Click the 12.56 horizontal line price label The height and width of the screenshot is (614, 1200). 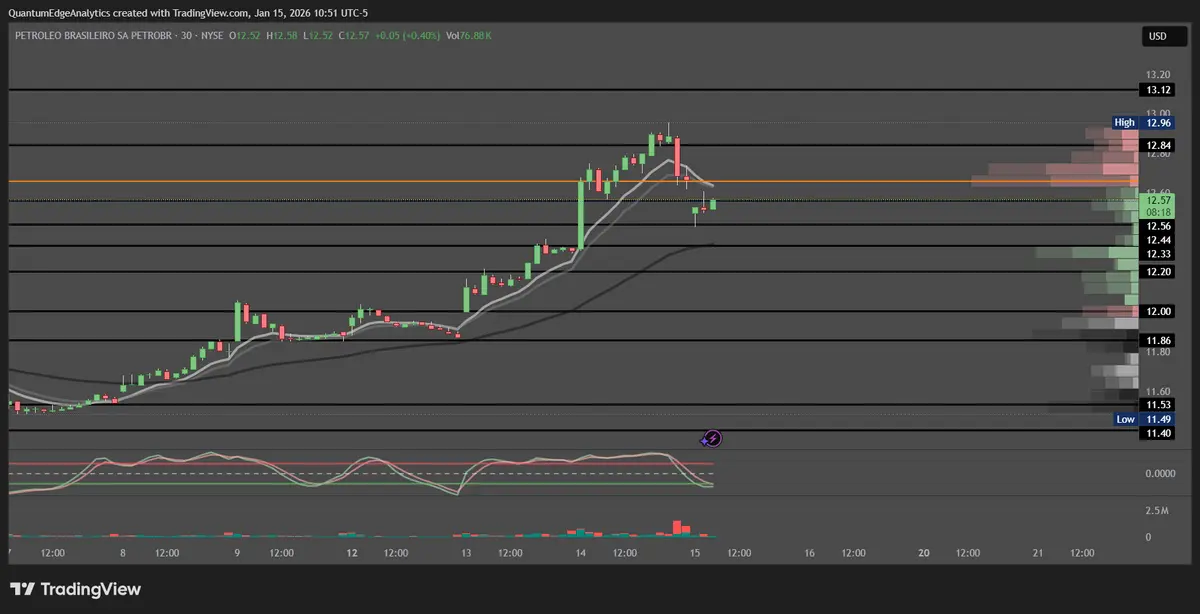point(1159,226)
